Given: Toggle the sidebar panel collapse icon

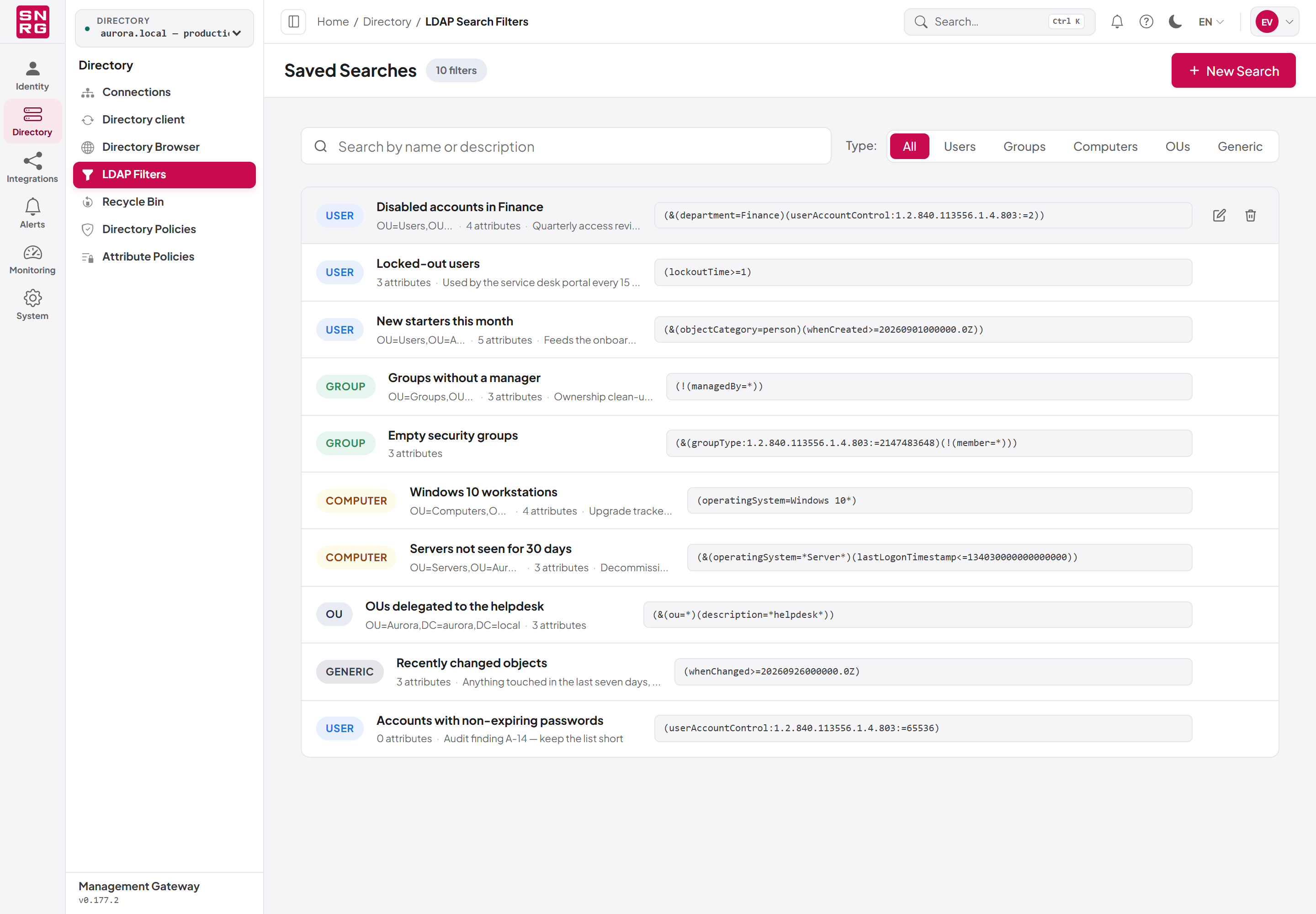Looking at the screenshot, I should point(294,22).
